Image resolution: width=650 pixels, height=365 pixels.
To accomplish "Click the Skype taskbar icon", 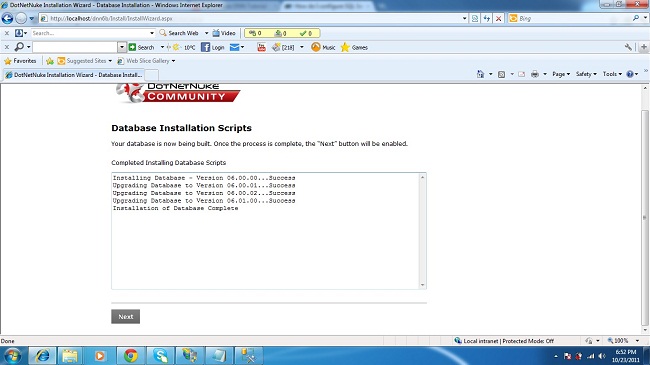I will [x=160, y=356].
